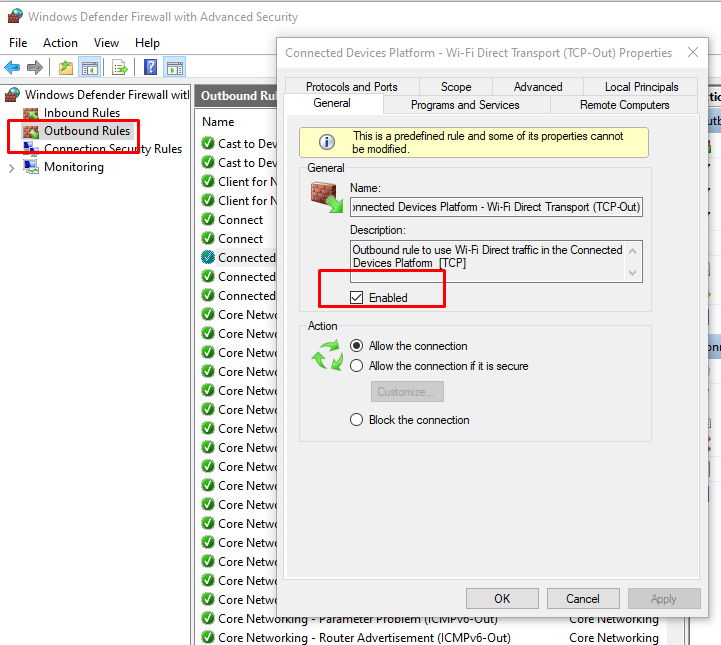The image size is (721, 645).
Task: Click the green recycle arrows Action icon
Action: click(327, 355)
